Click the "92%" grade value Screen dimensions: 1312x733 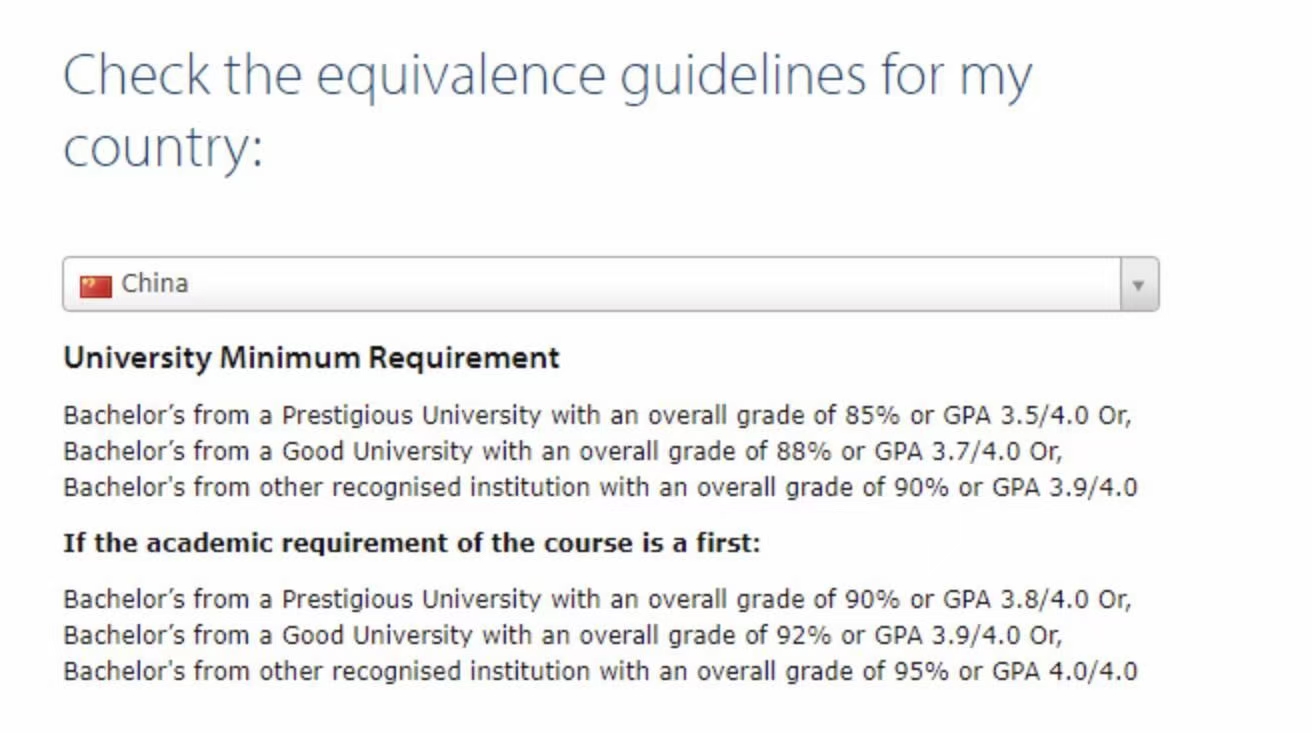[804, 635]
